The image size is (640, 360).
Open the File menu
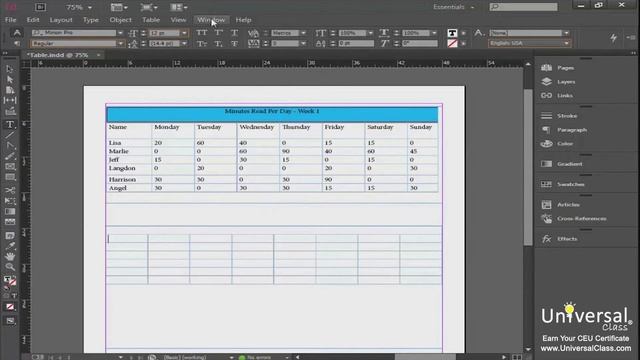click(11, 20)
